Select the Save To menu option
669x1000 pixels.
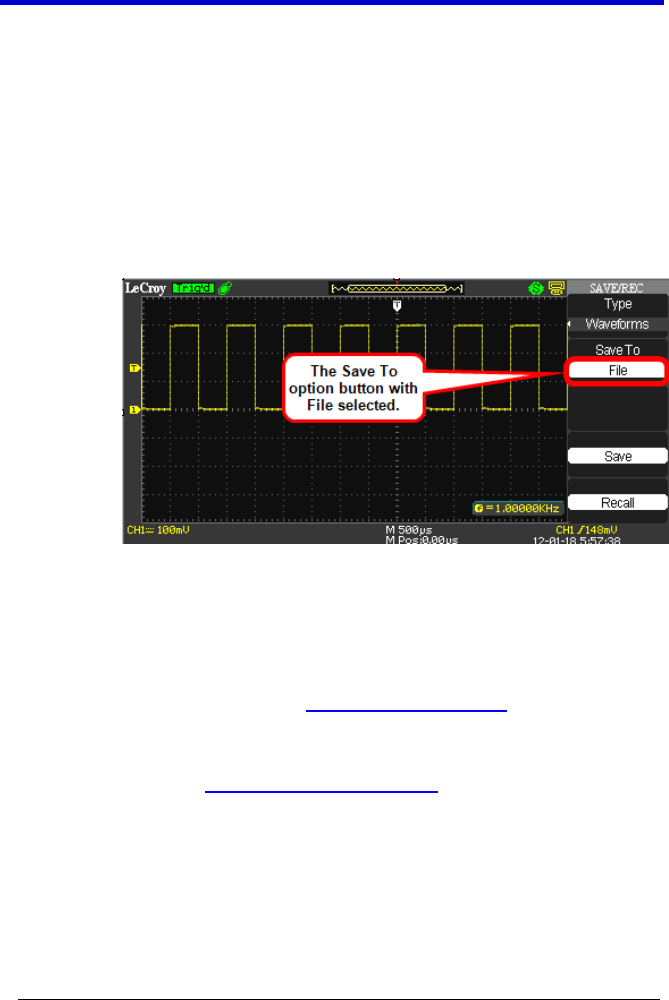point(617,349)
